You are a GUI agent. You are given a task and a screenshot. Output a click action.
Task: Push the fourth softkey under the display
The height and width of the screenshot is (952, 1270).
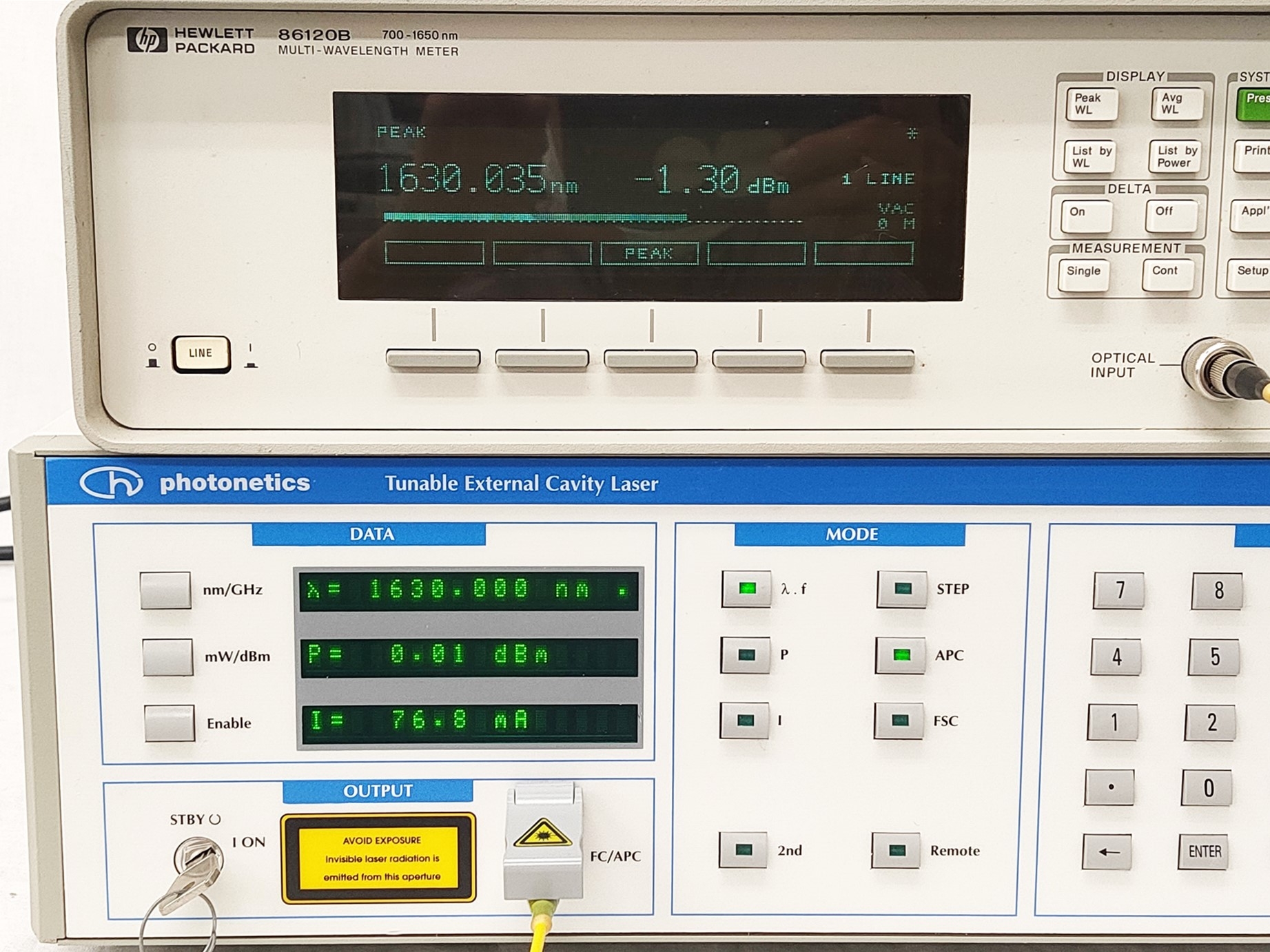759,359
